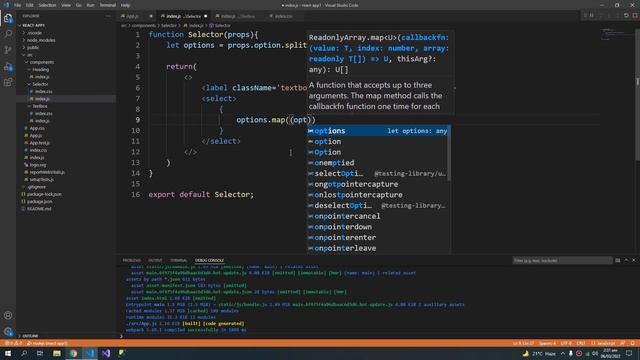
Task: Toggle the debug console view-mode icon
Action: tap(618, 260)
